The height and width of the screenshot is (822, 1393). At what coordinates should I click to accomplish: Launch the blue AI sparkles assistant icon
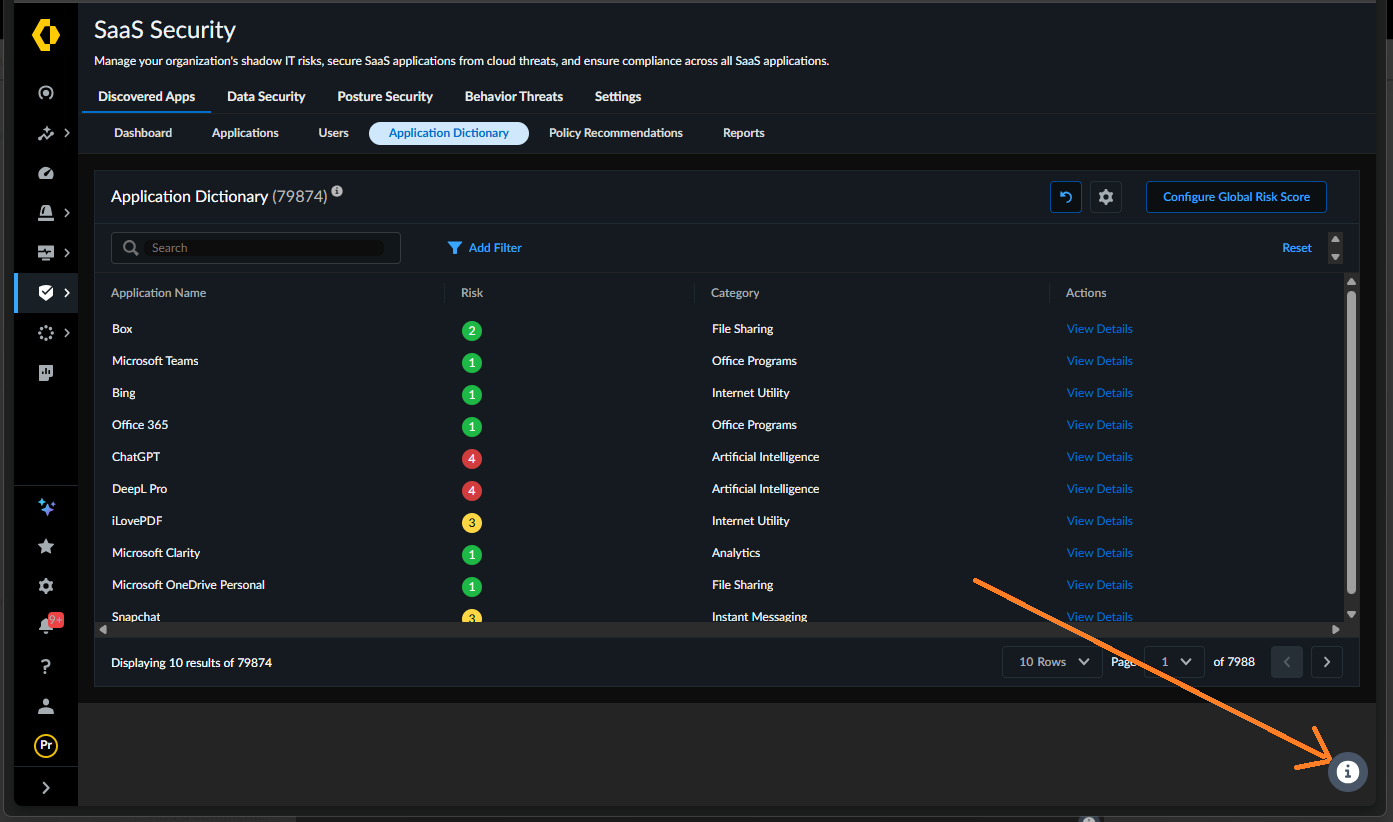pos(46,507)
